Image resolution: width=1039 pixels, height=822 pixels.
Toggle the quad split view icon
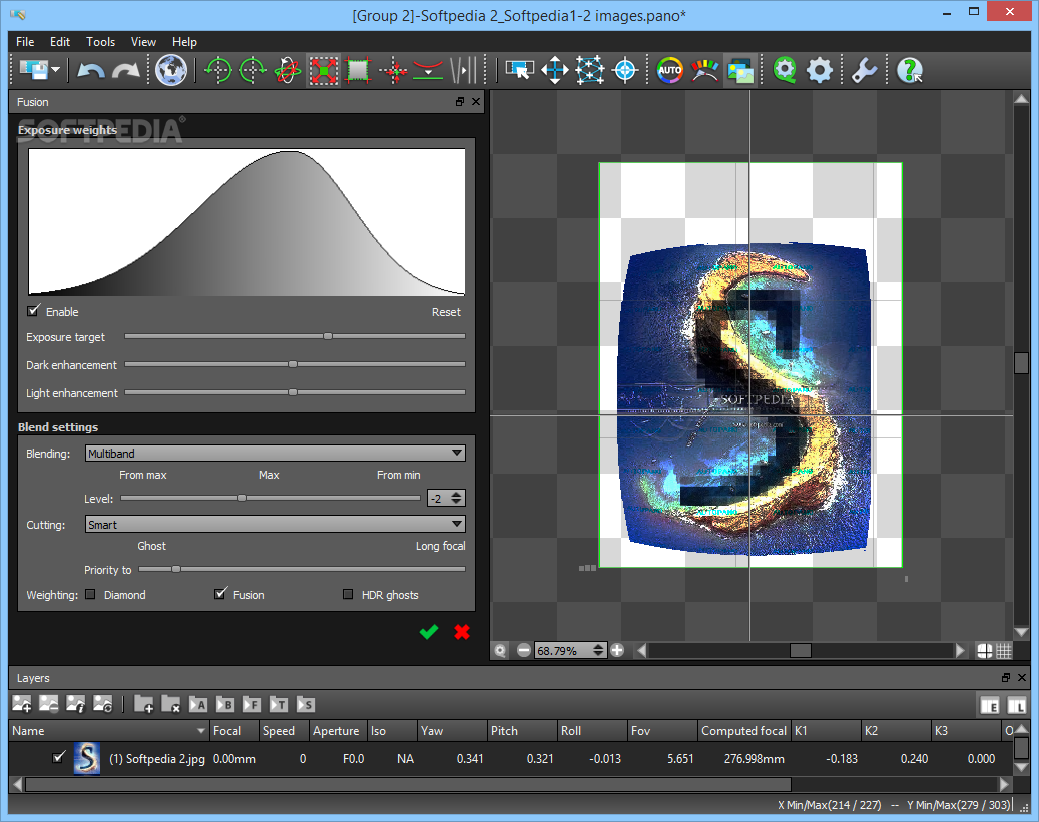[x=985, y=651]
